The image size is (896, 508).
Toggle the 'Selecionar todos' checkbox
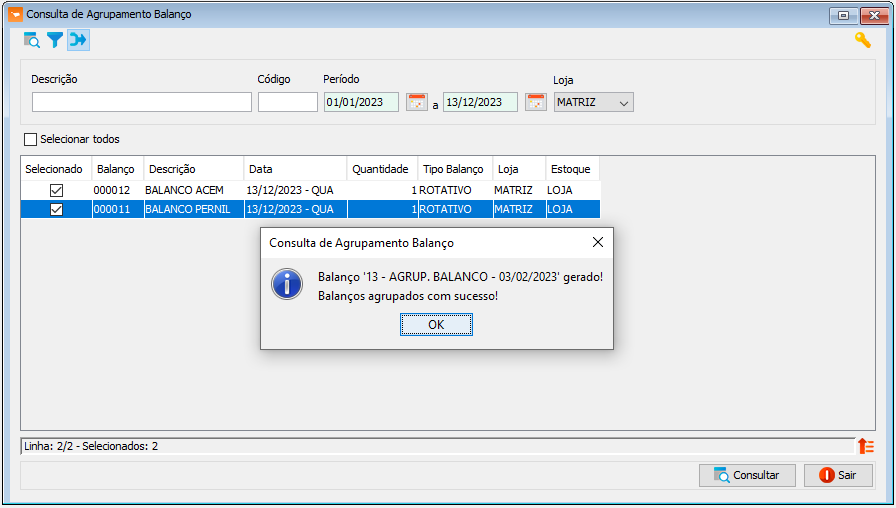click(30, 139)
